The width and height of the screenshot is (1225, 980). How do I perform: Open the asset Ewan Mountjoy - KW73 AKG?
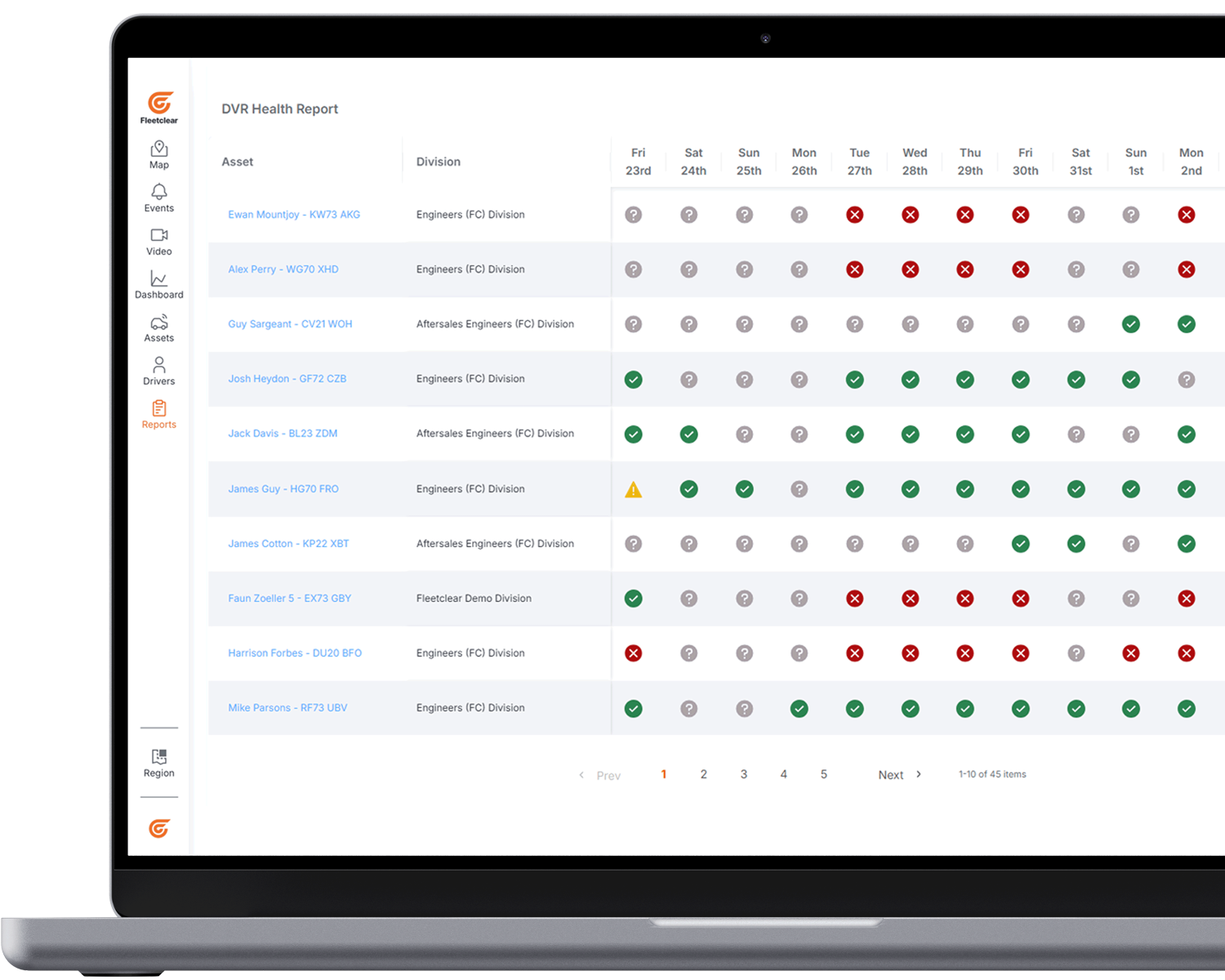(294, 214)
